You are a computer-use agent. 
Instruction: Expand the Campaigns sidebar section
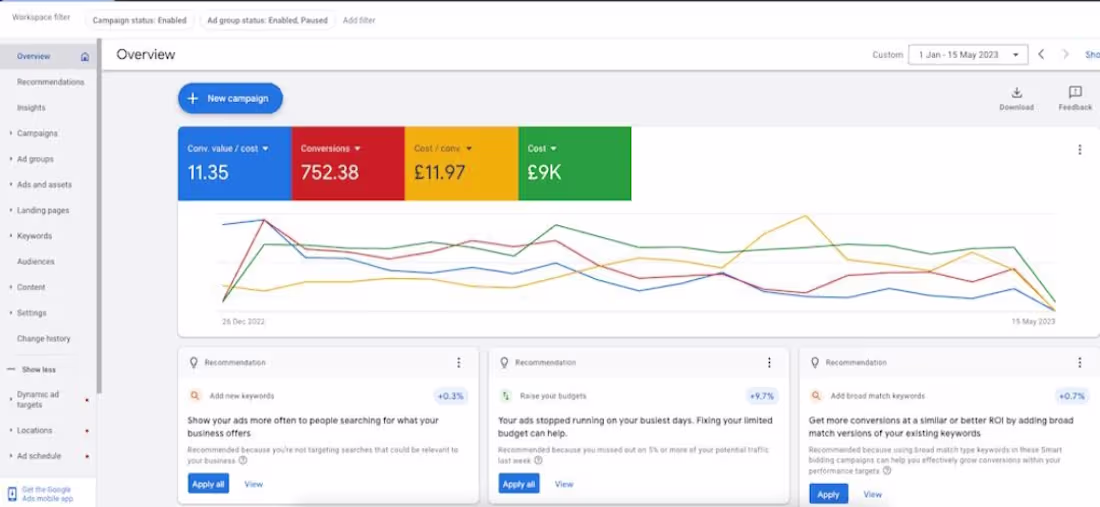[37, 133]
